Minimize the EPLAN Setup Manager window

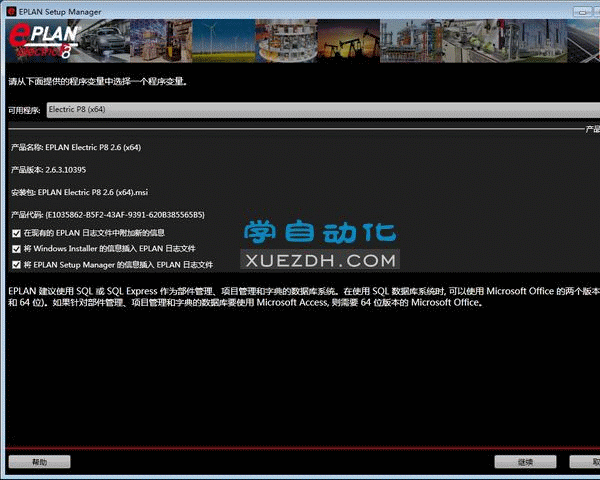582,12
